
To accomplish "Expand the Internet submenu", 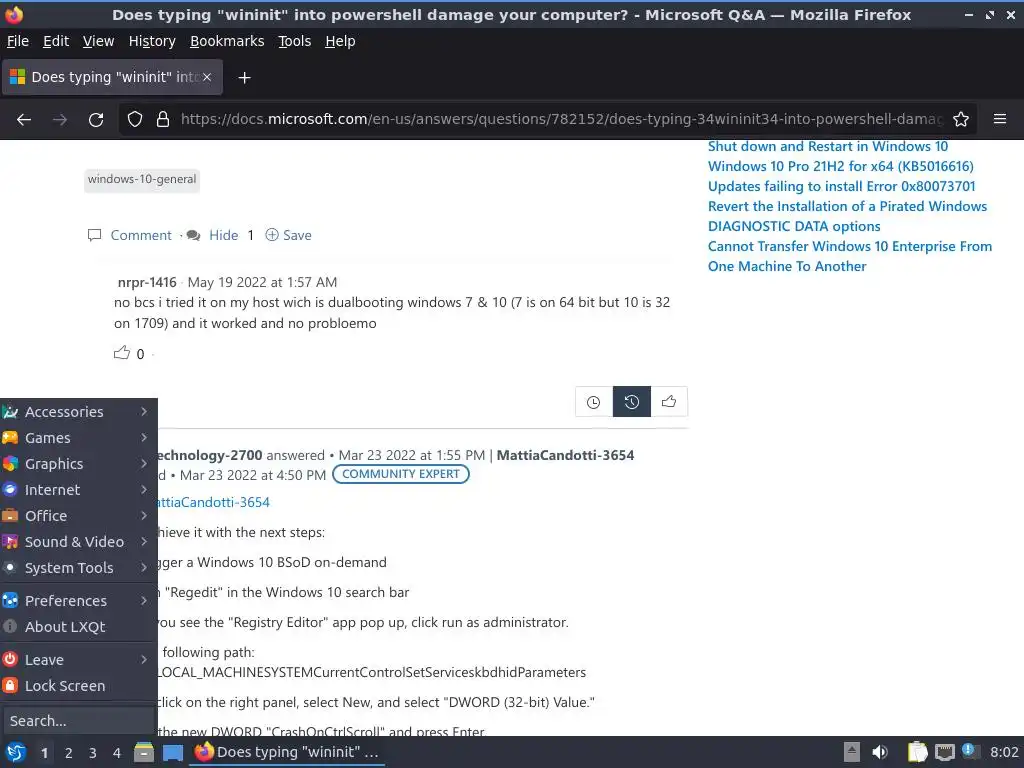I will point(78,490).
